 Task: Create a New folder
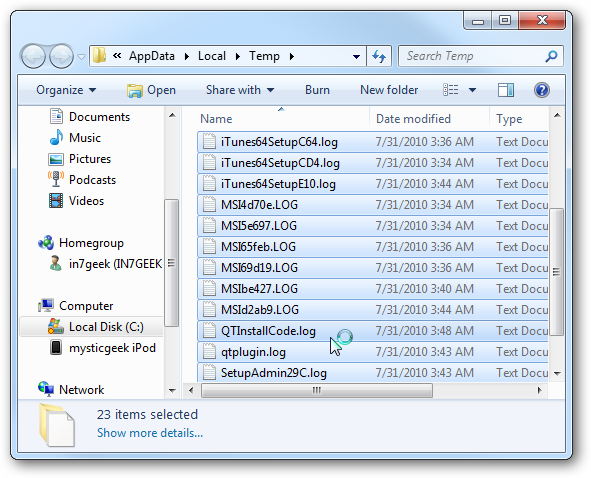[389, 90]
